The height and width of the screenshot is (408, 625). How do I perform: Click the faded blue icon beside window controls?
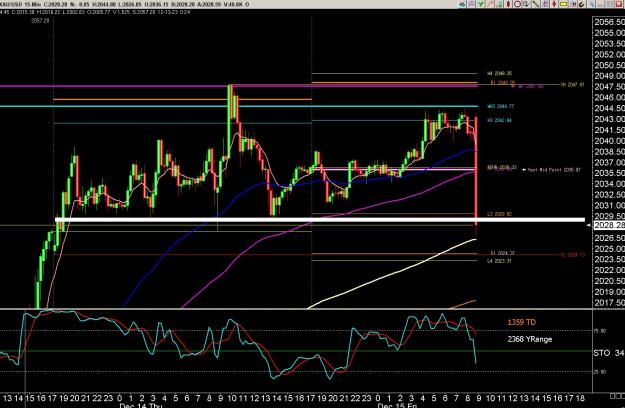[x=592, y=4]
